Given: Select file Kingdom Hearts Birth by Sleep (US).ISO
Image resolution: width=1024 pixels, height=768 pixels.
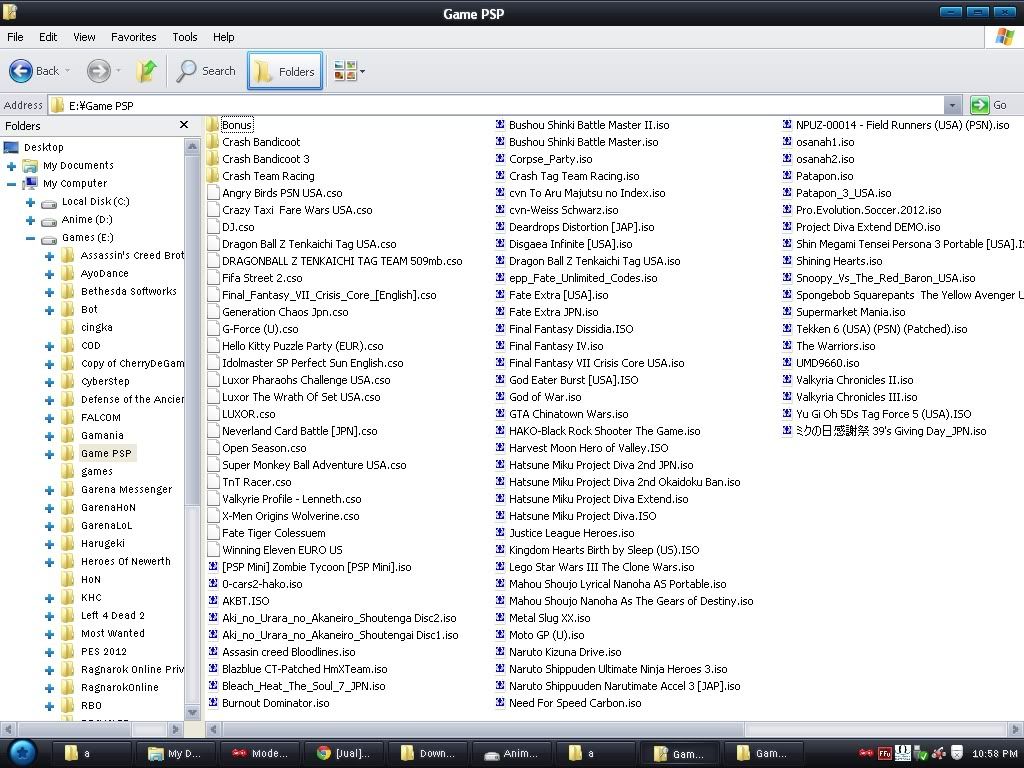Looking at the screenshot, I should [604, 549].
